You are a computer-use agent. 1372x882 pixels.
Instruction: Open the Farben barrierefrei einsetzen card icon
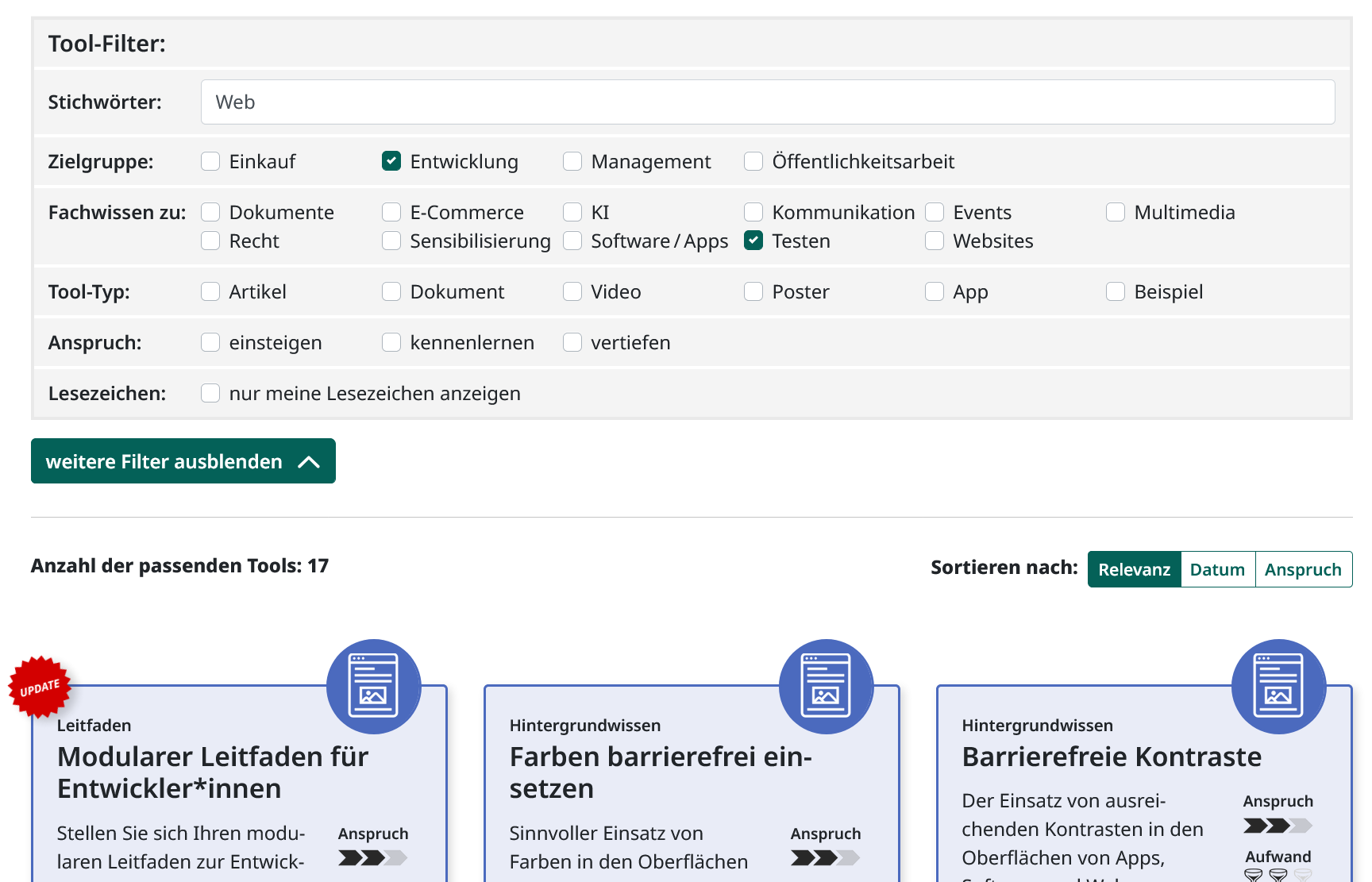(826, 687)
